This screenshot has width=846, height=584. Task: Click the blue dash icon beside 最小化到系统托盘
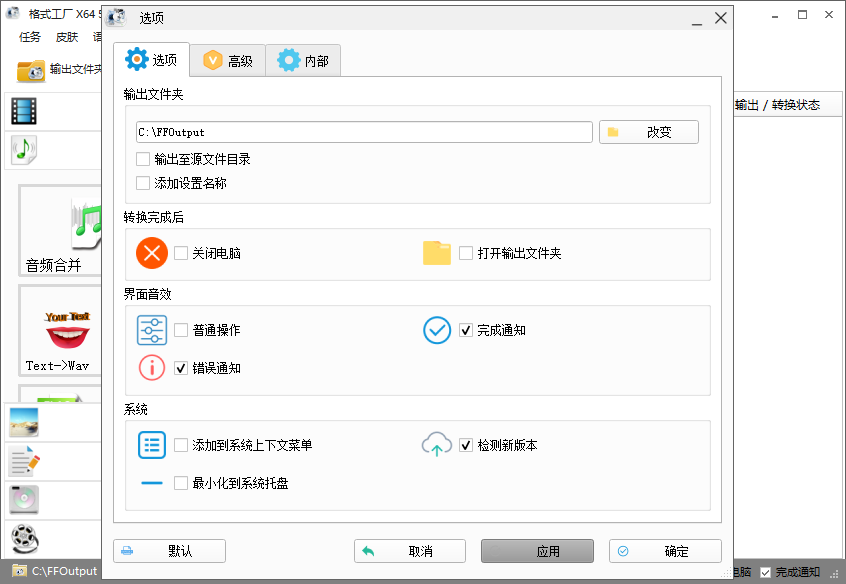pyautogui.click(x=152, y=483)
